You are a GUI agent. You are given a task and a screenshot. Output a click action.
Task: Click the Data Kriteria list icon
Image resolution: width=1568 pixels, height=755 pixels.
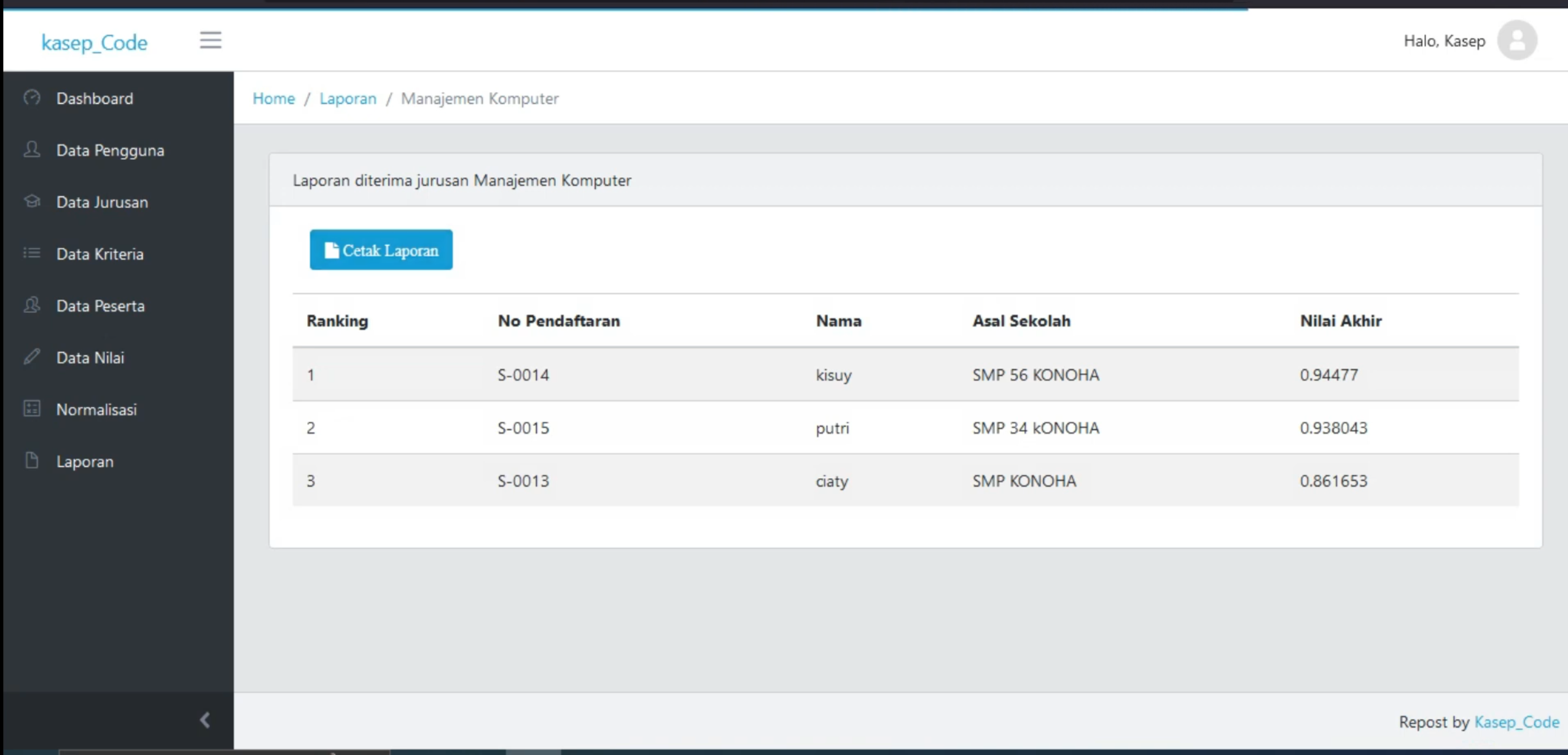[32, 253]
